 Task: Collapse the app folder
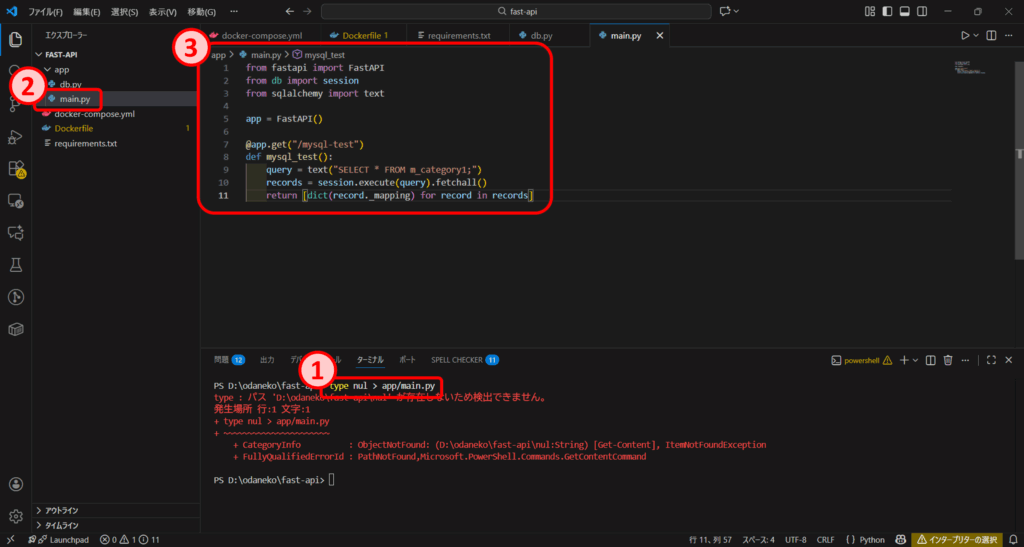(61, 70)
